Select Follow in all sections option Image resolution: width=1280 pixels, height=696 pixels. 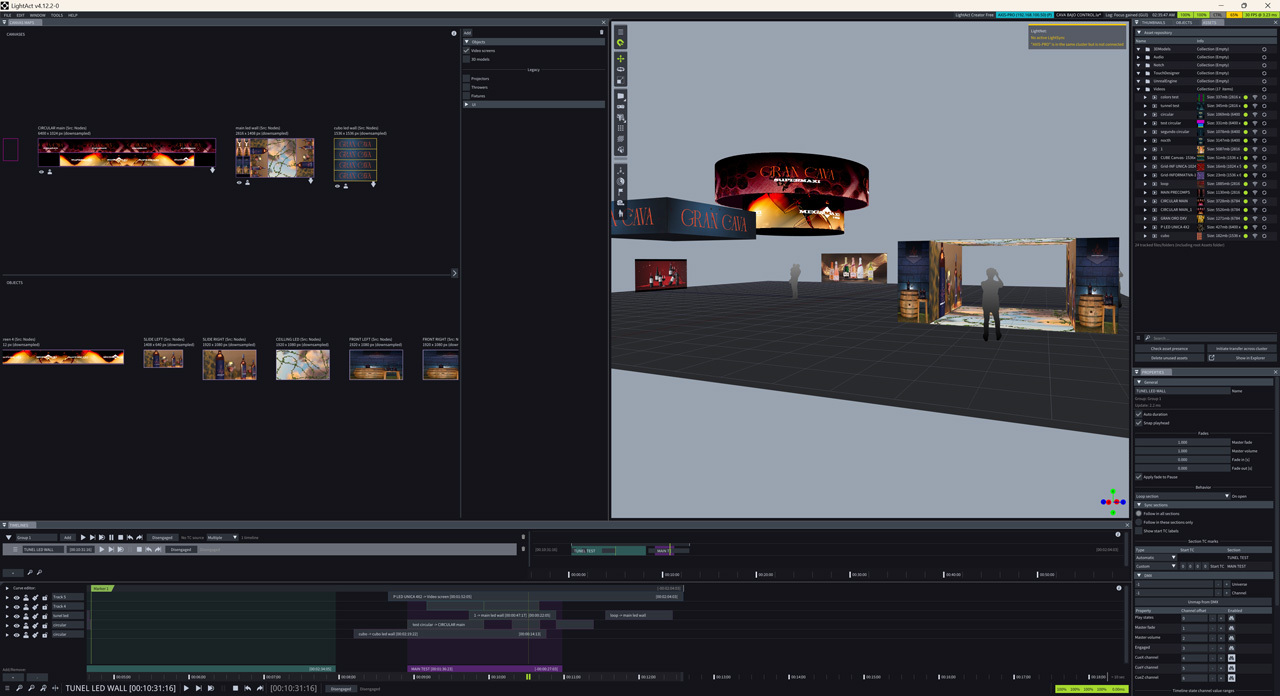click(x=1139, y=514)
